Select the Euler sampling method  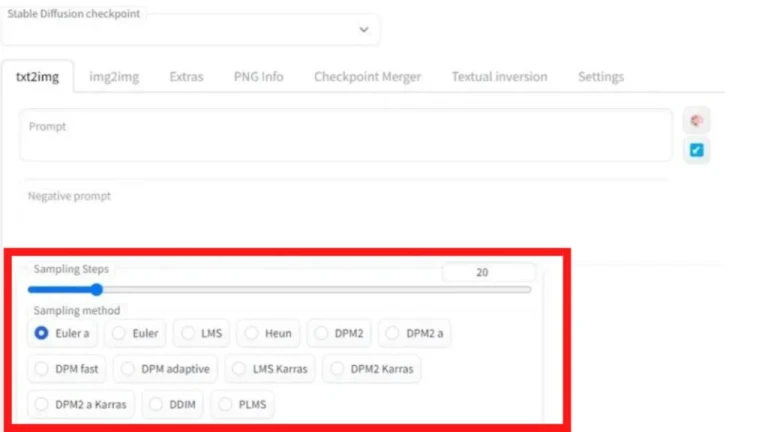pyautogui.click(x=135, y=333)
